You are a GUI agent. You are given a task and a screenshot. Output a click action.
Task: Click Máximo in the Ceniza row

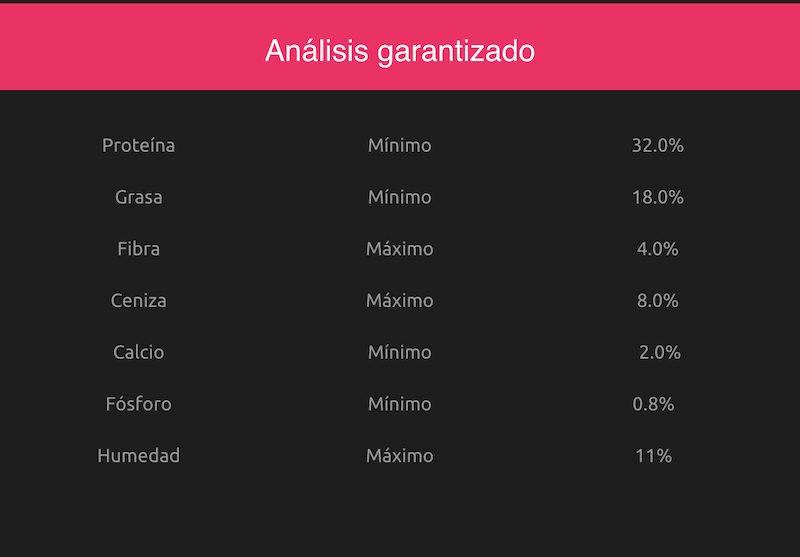coord(399,300)
